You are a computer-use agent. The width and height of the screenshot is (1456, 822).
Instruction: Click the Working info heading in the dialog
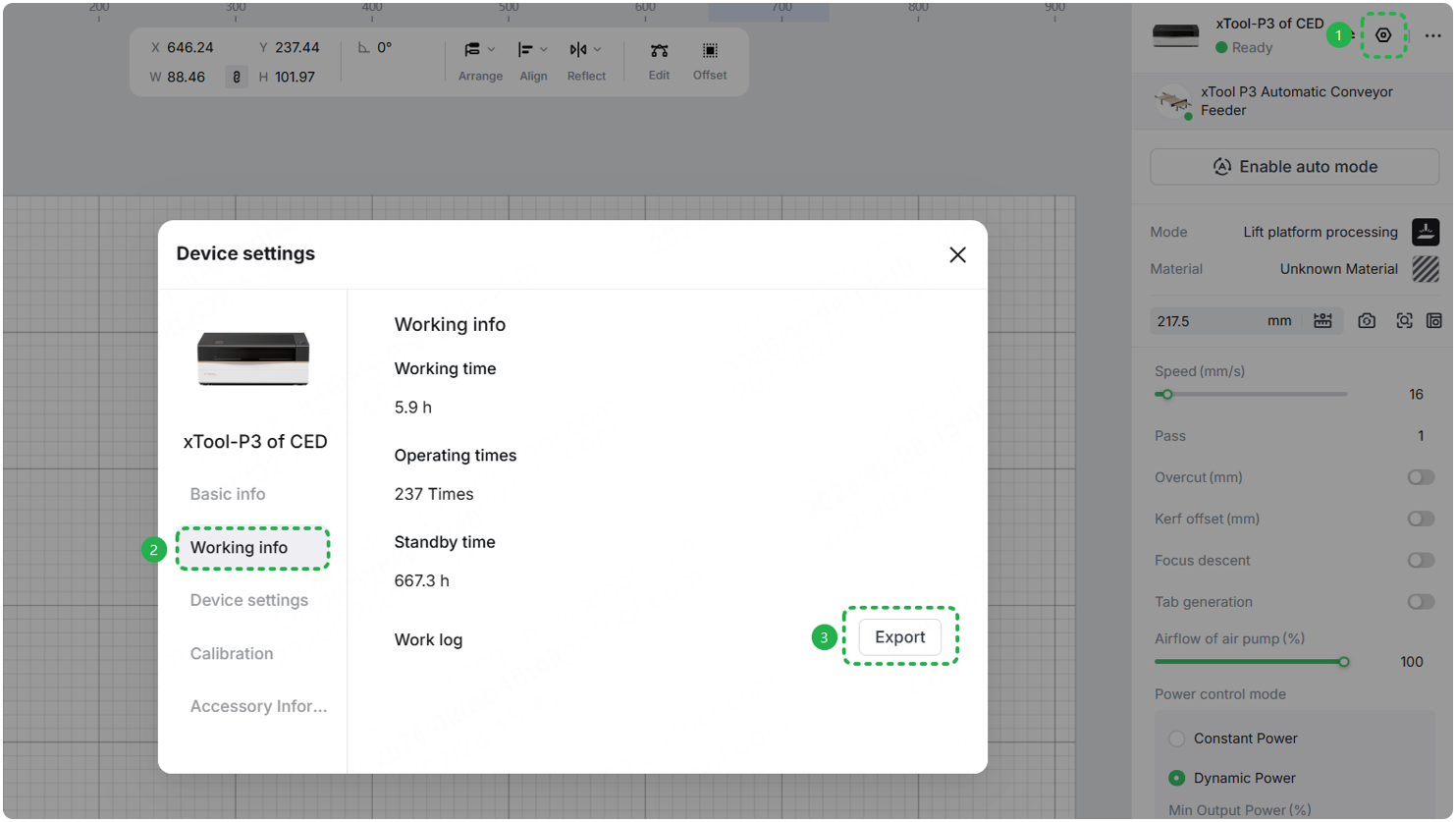(x=450, y=325)
